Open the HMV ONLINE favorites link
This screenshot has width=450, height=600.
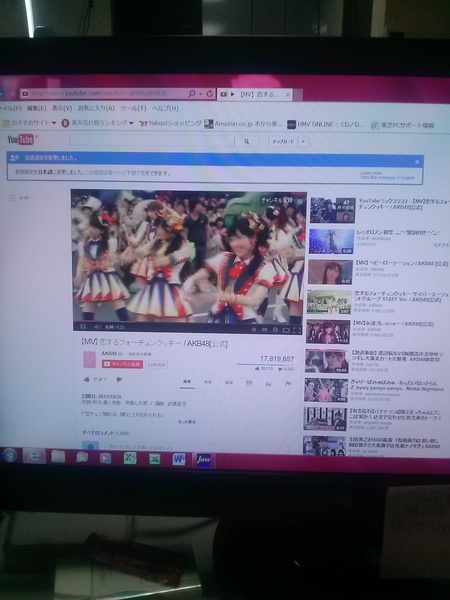(x=326, y=124)
